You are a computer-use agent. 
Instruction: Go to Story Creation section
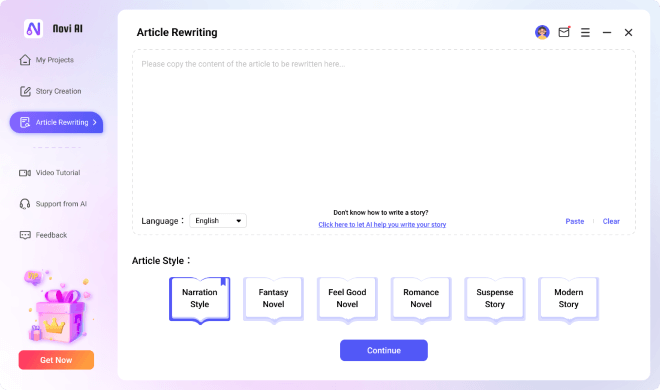tap(50, 91)
